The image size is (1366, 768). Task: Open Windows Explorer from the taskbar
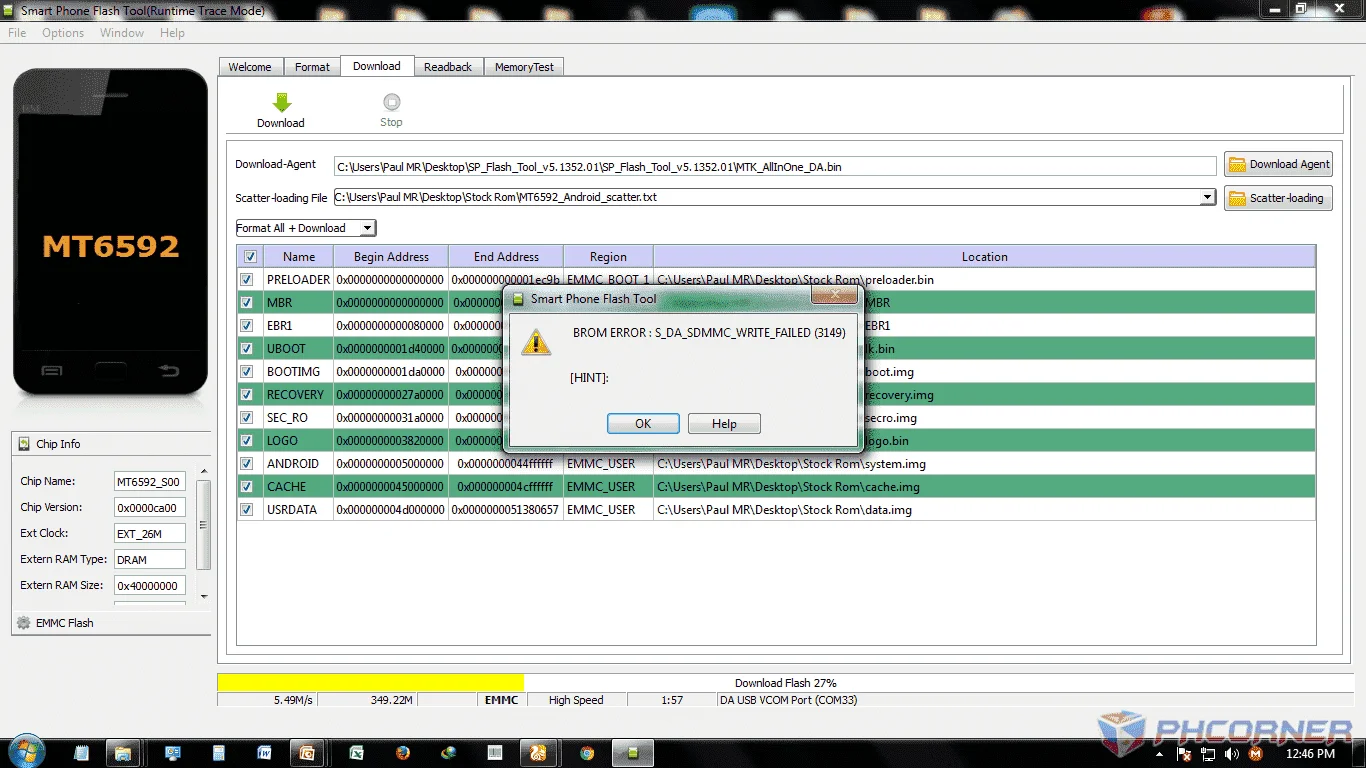point(122,753)
